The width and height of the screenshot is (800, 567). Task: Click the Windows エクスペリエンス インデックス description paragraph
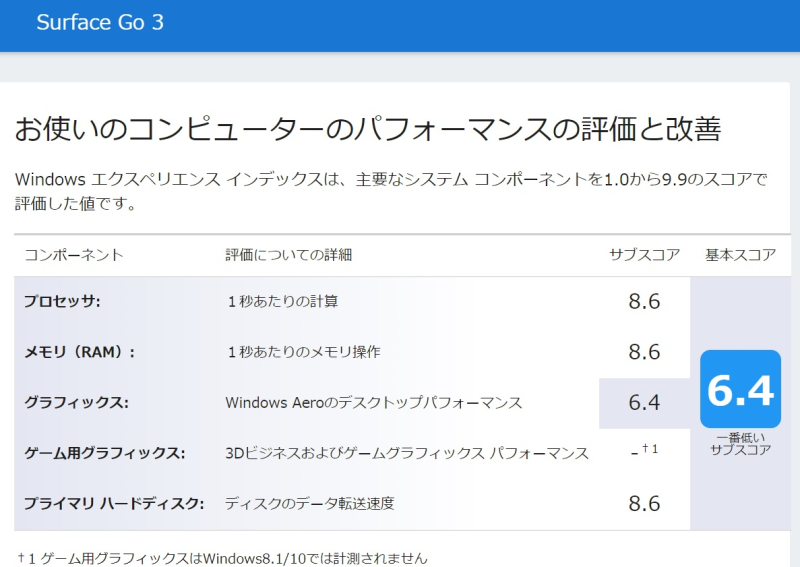tap(391, 191)
